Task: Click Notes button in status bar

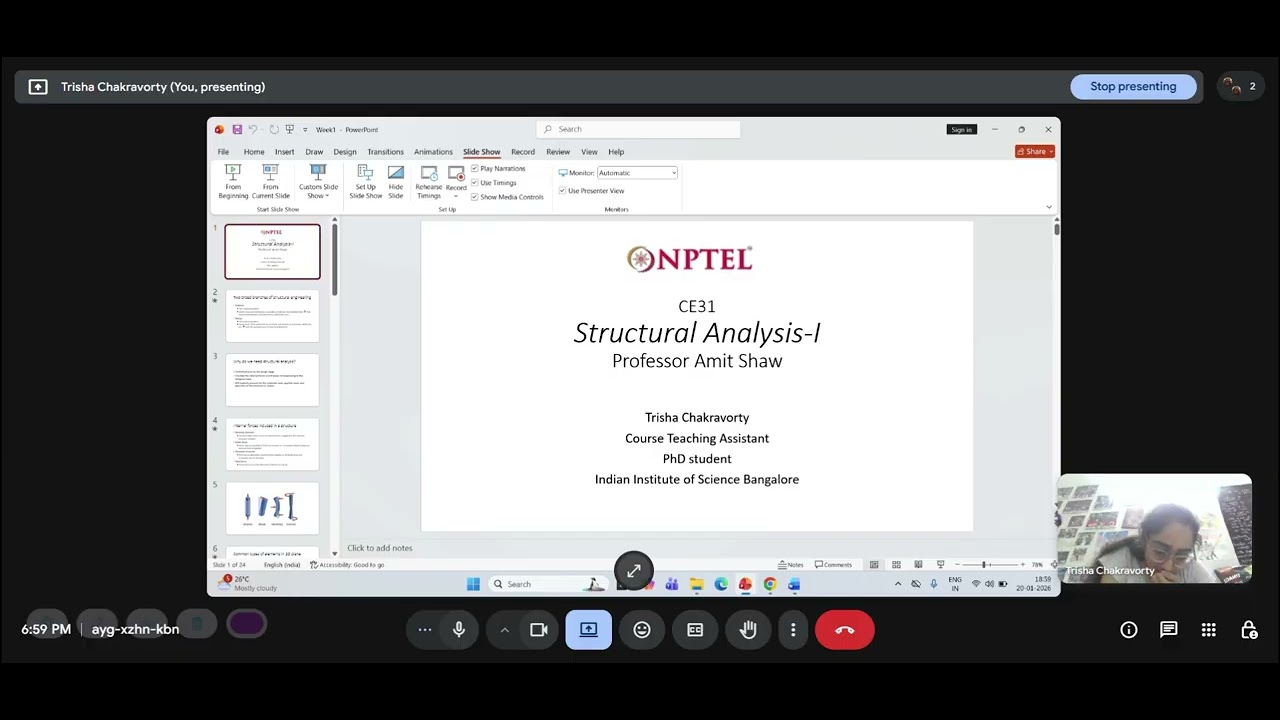Action: click(x=791, y=565)
